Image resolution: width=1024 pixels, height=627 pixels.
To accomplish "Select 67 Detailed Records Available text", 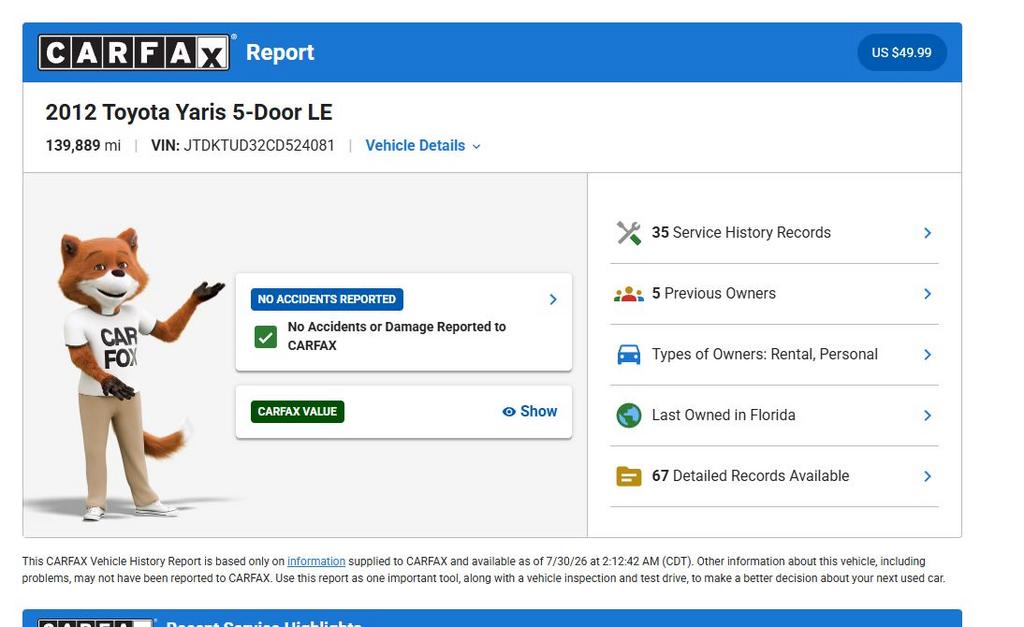I will pyautogui.click(x=750, y=475).
